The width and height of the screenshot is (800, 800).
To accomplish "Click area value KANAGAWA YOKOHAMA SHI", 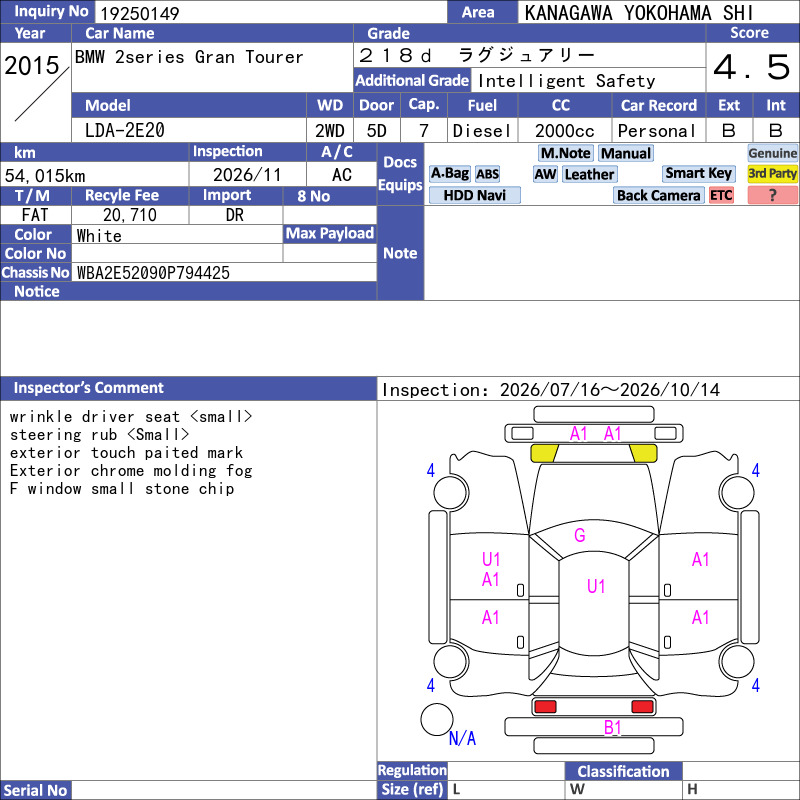I will click(x=639, y=13).
